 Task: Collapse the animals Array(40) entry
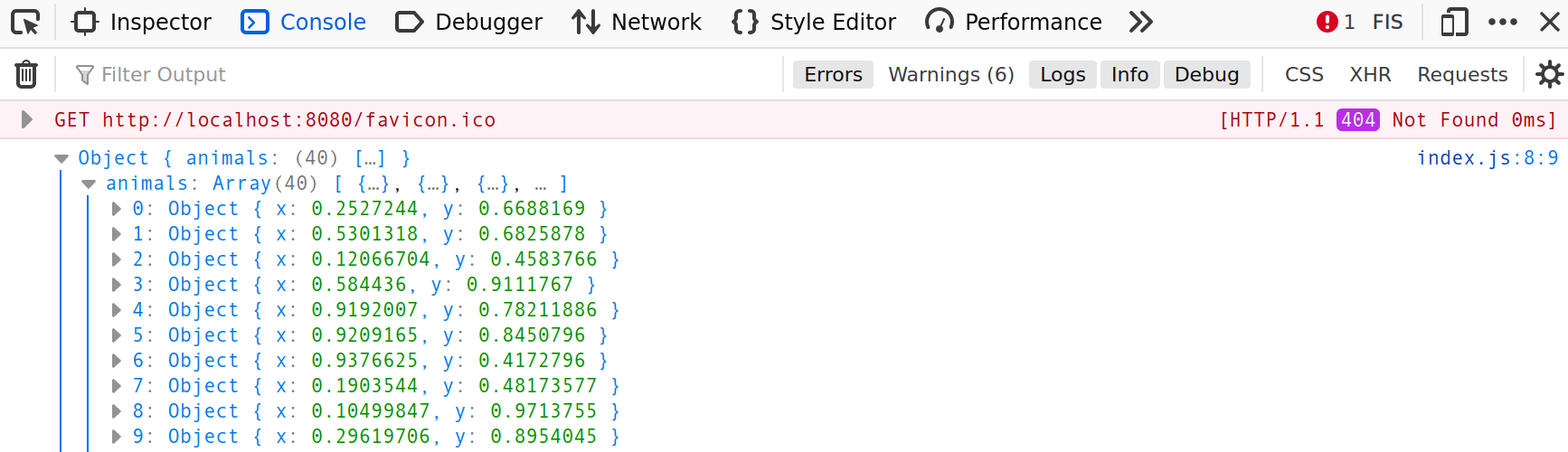[89, 184]
